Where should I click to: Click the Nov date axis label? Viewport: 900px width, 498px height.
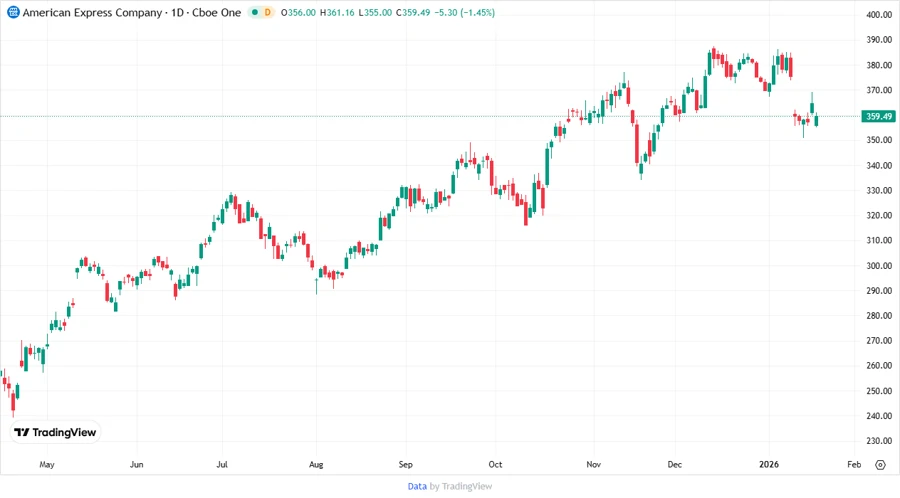pos(593,465)
